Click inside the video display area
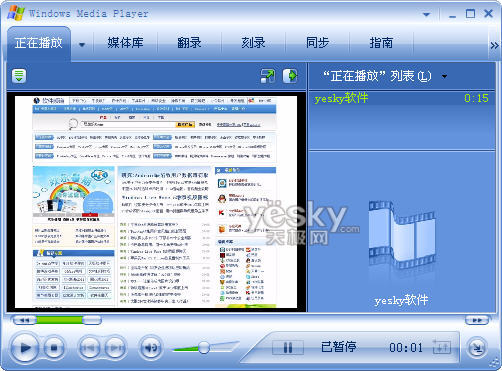The width and height of the screenshot is (502, 371). click(x=156, y=202)
